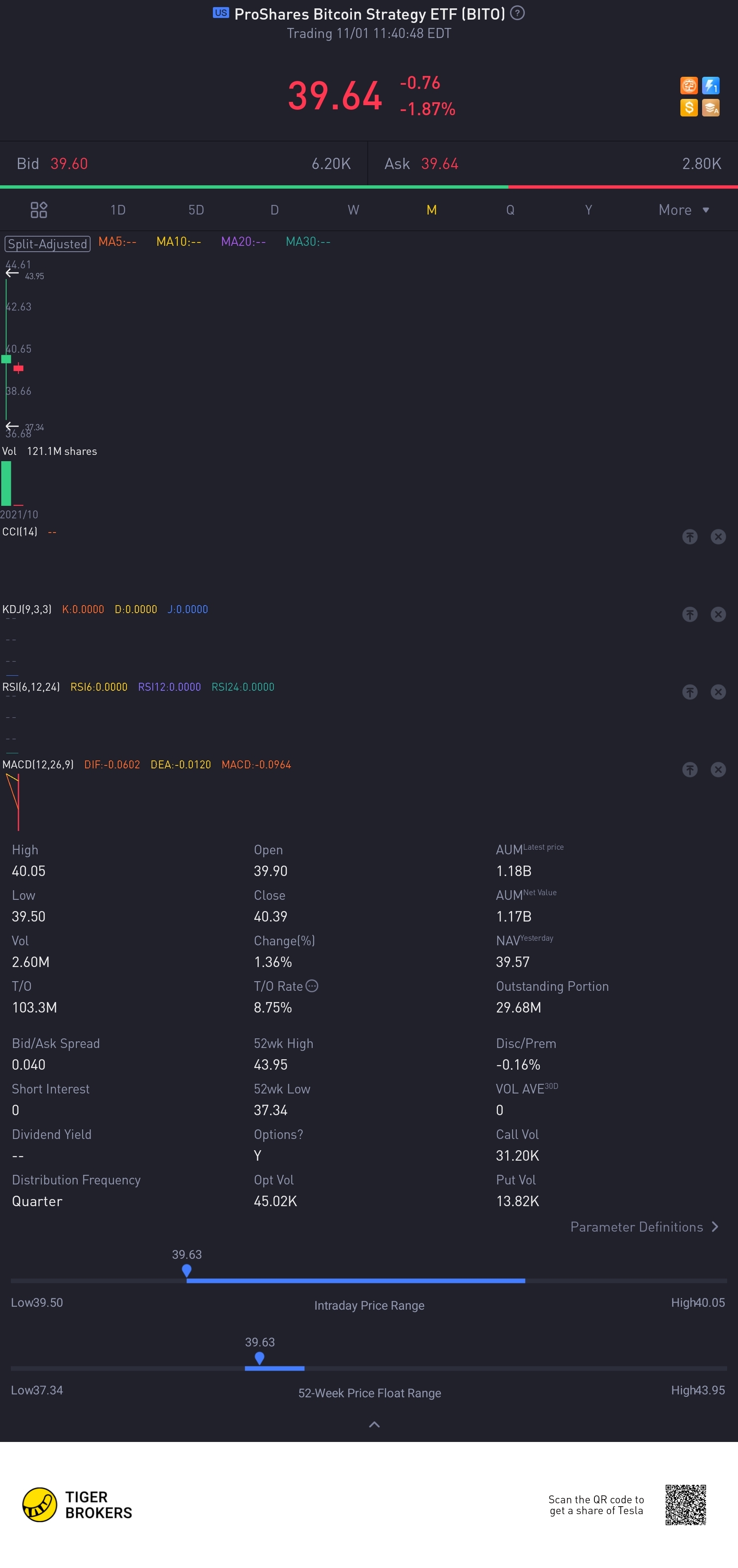738x1568 pixels.
Task: Tap the Vol 121.1M shares label
Action: (x=49, y=452)
